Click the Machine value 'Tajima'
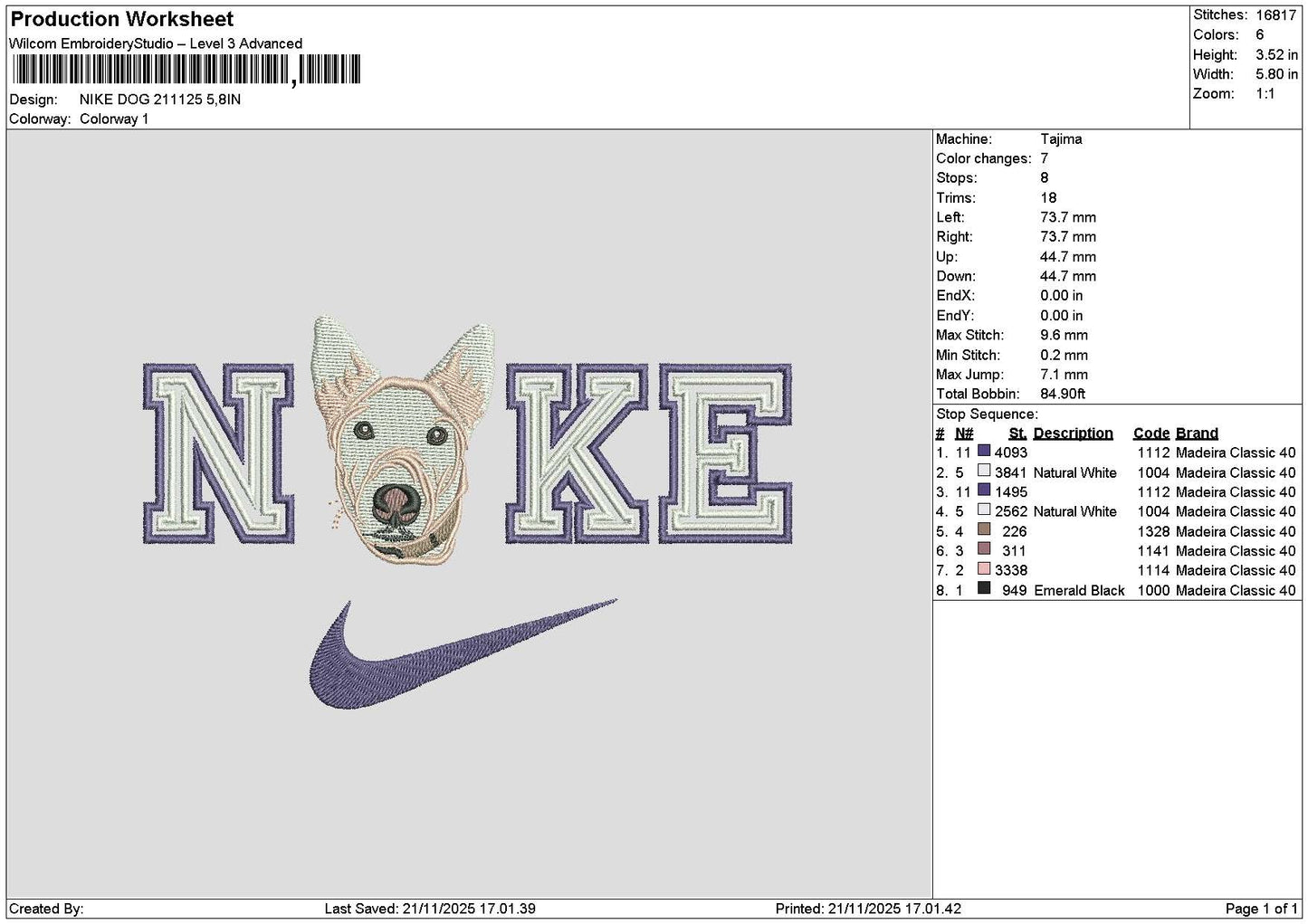1308x924 pixels. (x=1061, y=139)
